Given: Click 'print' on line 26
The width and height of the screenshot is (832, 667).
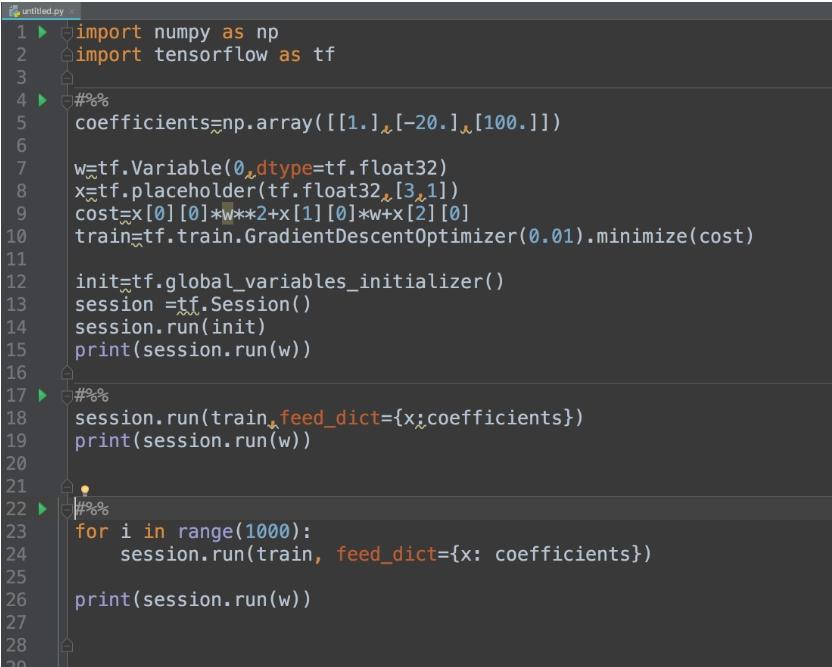Looking at the screenshot, I should [x=102, y=600].
